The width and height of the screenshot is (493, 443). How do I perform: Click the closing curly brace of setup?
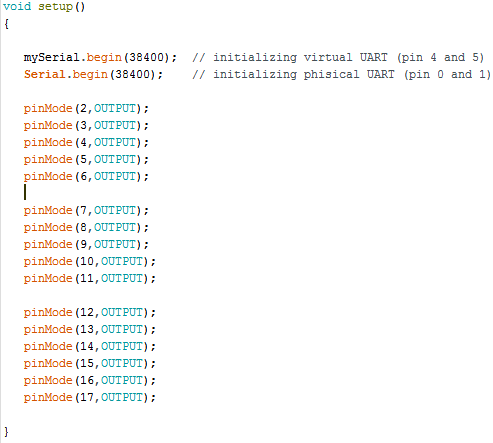[6, 431]
